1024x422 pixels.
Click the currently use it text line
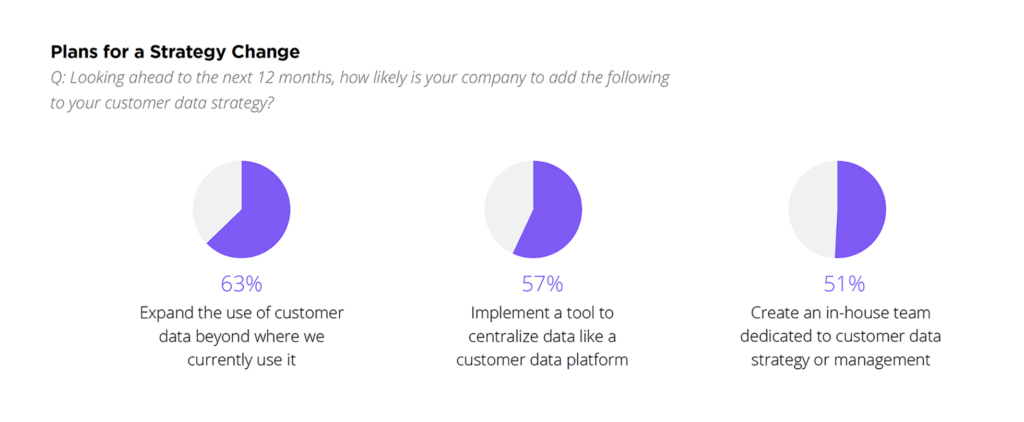[x=242, y=360]
